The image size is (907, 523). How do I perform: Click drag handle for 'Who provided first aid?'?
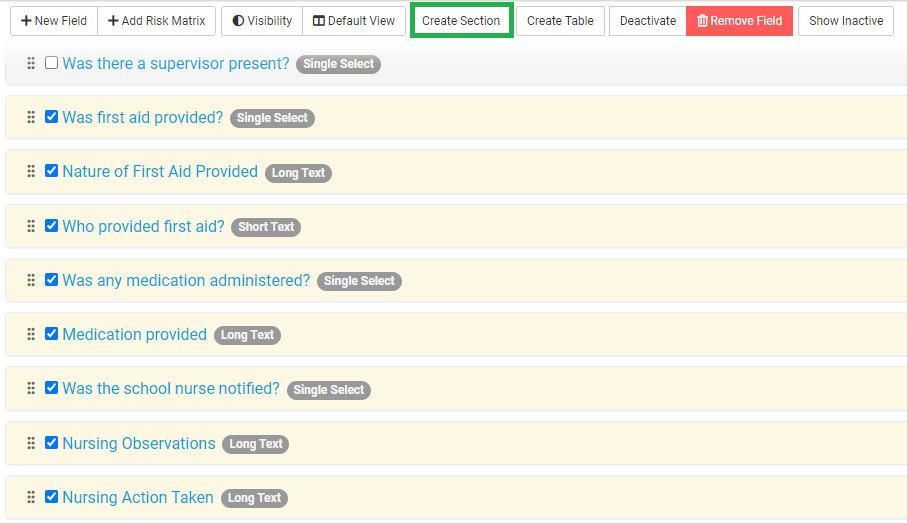31,226
